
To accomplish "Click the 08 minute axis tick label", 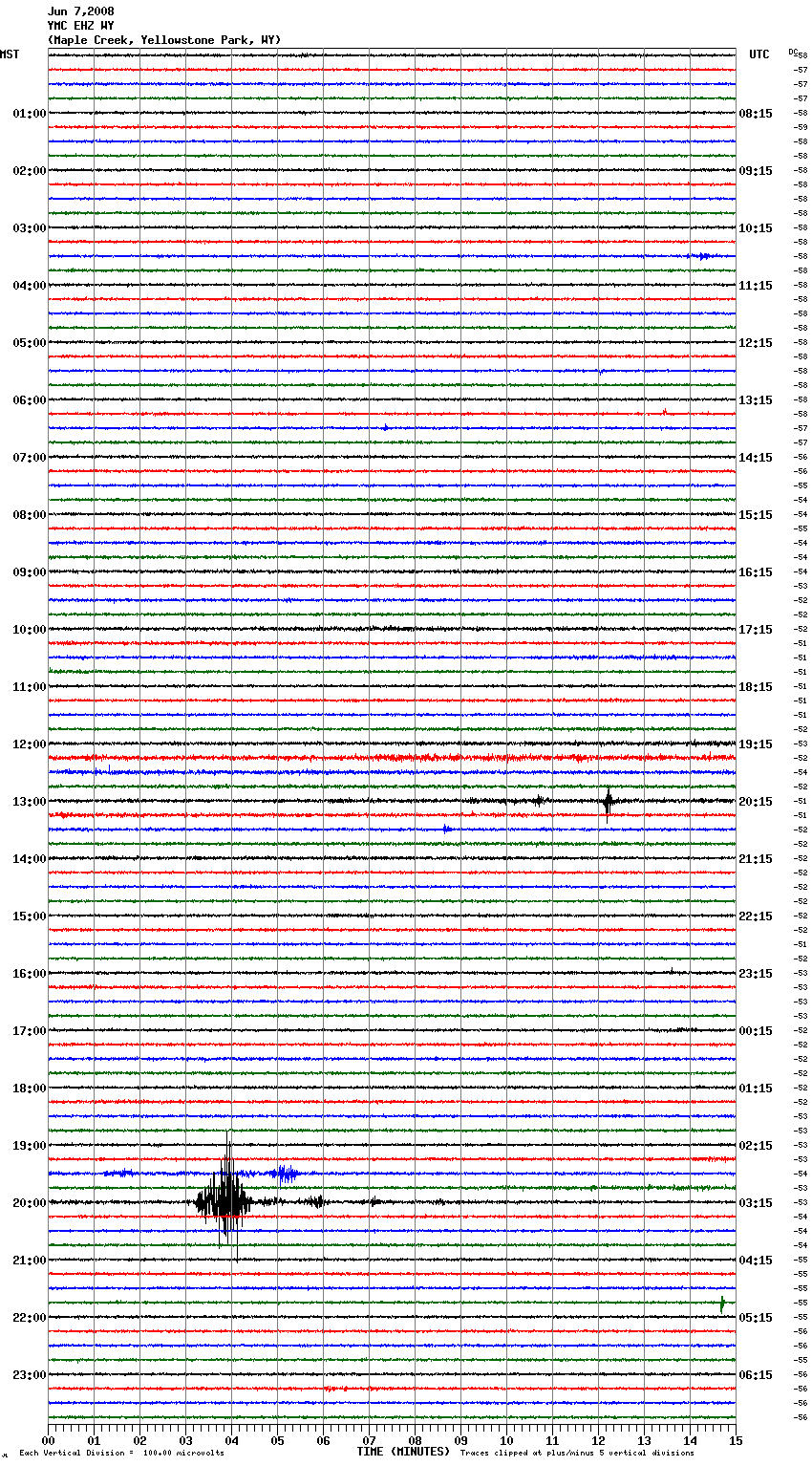I will tap(415, 1440).
